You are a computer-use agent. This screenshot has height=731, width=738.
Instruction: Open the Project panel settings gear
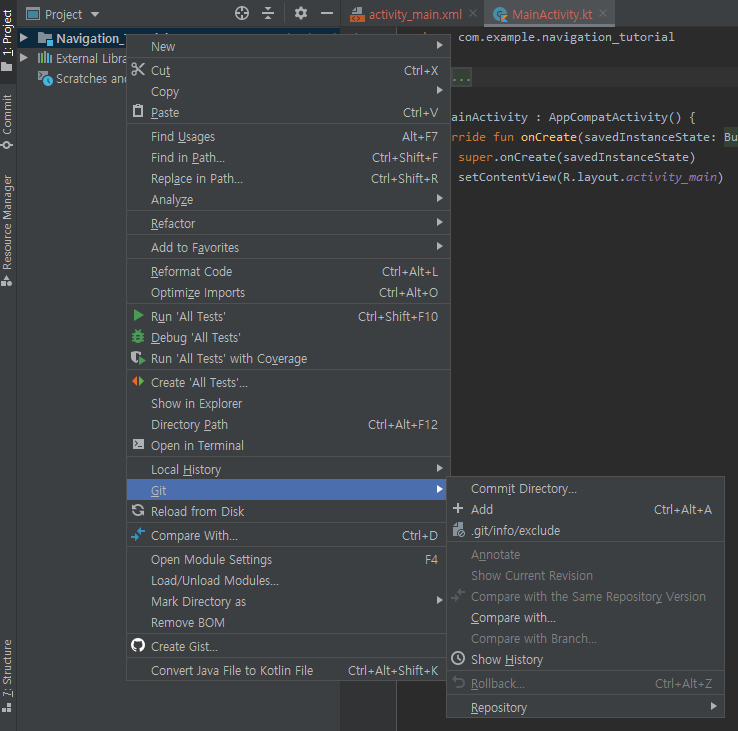point(301,14)
